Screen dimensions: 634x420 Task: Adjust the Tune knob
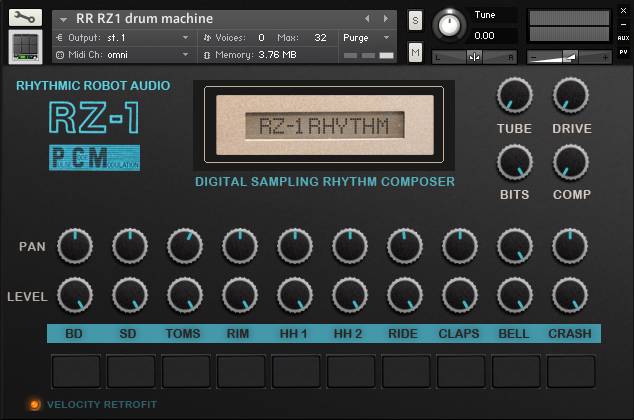(450, 25)
